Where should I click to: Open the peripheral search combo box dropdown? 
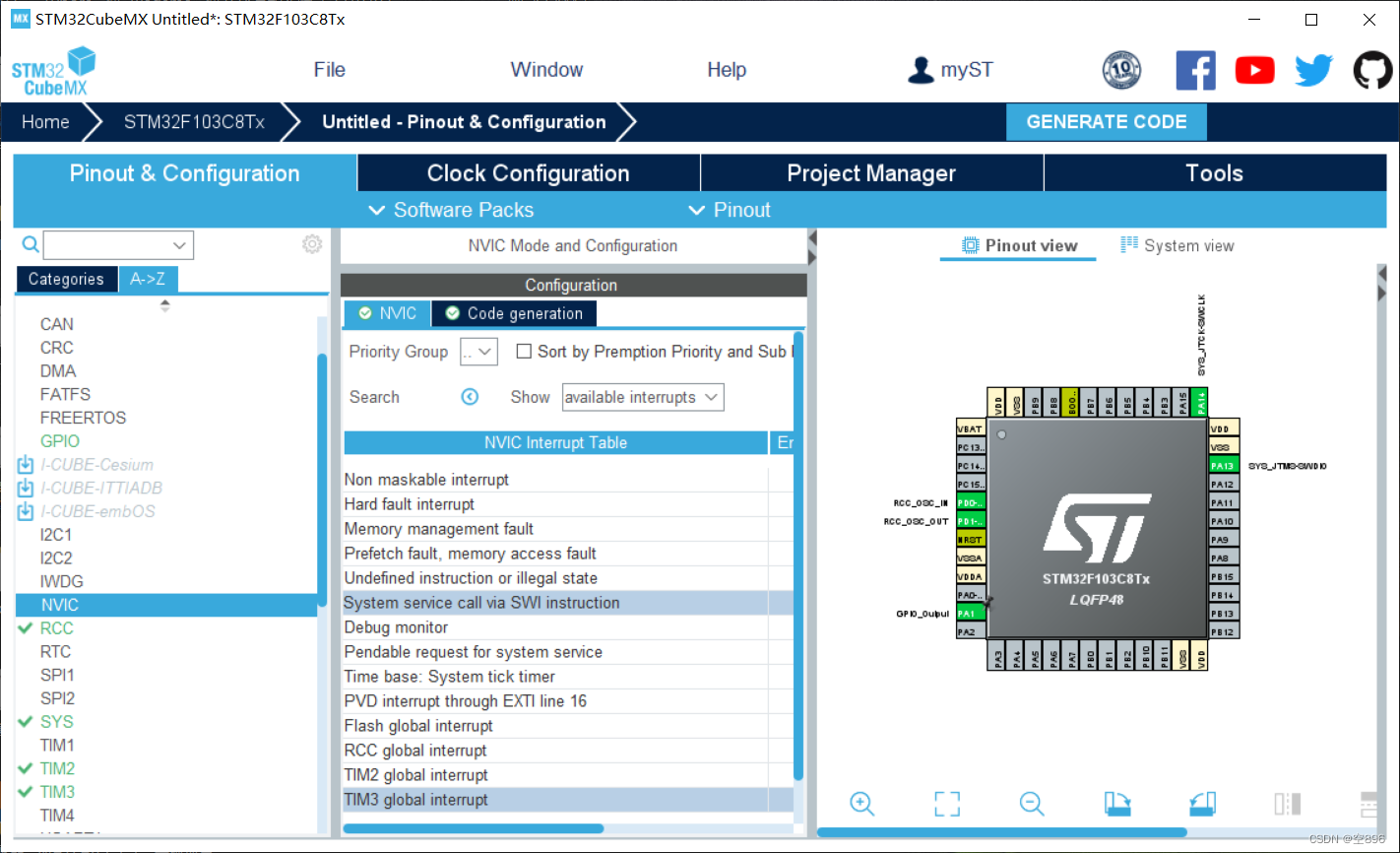179,245
